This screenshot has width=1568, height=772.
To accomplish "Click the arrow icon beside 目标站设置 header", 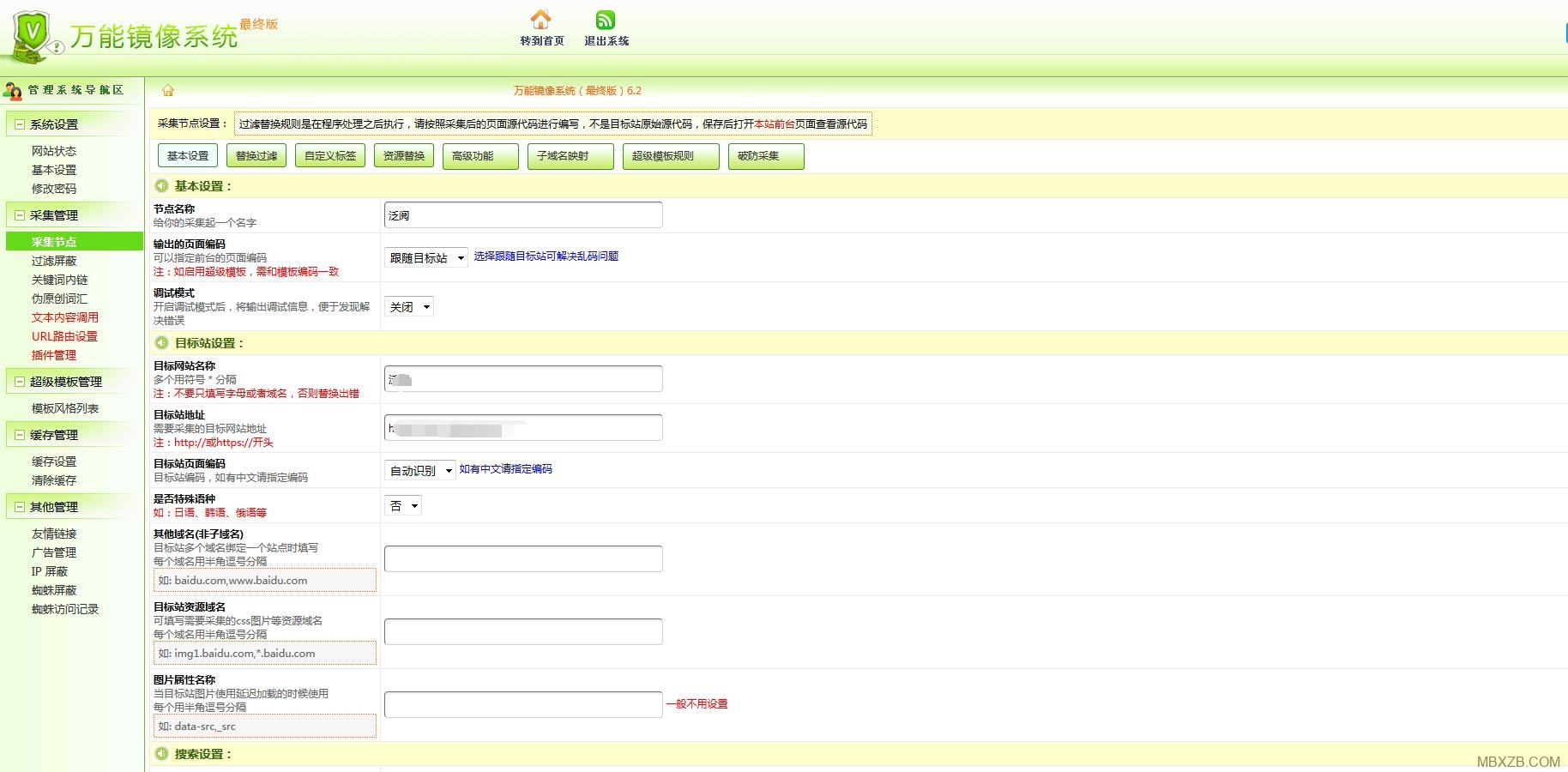I will pyautogui.click(x=161, y=343).
